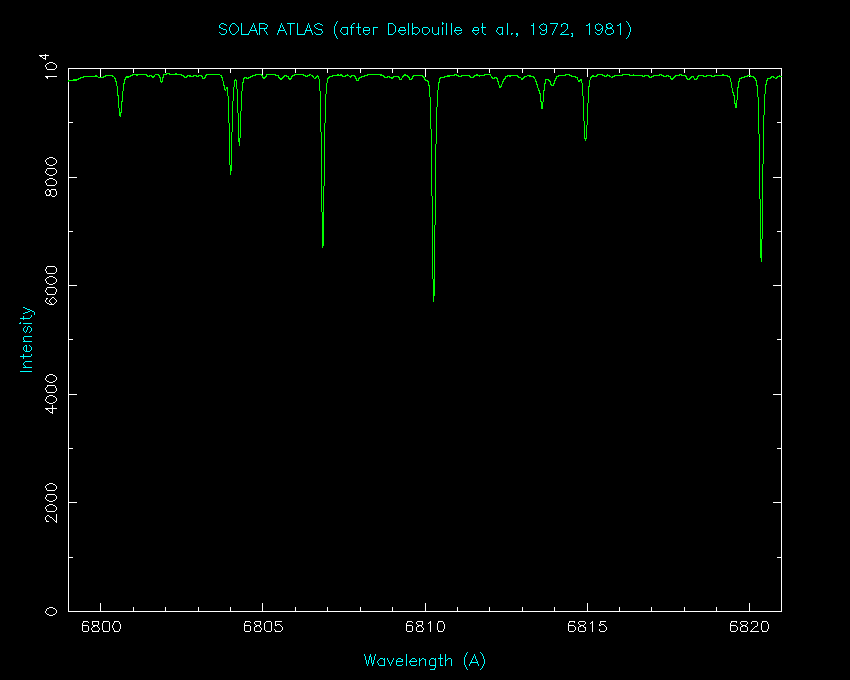Click the absorption line minimum near 6815
The height and width of the screenshot is (680, 850).
pos(585,139)
